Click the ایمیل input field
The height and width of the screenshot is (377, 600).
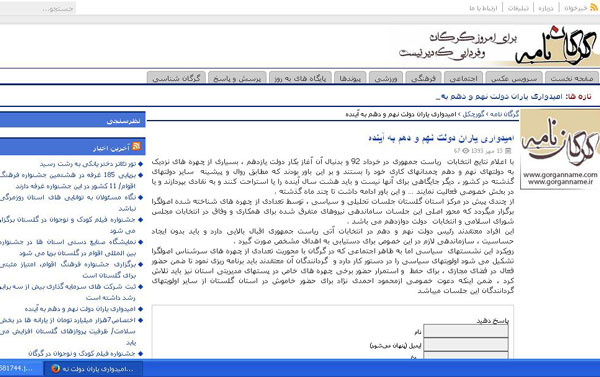click(x=466, y=344)
